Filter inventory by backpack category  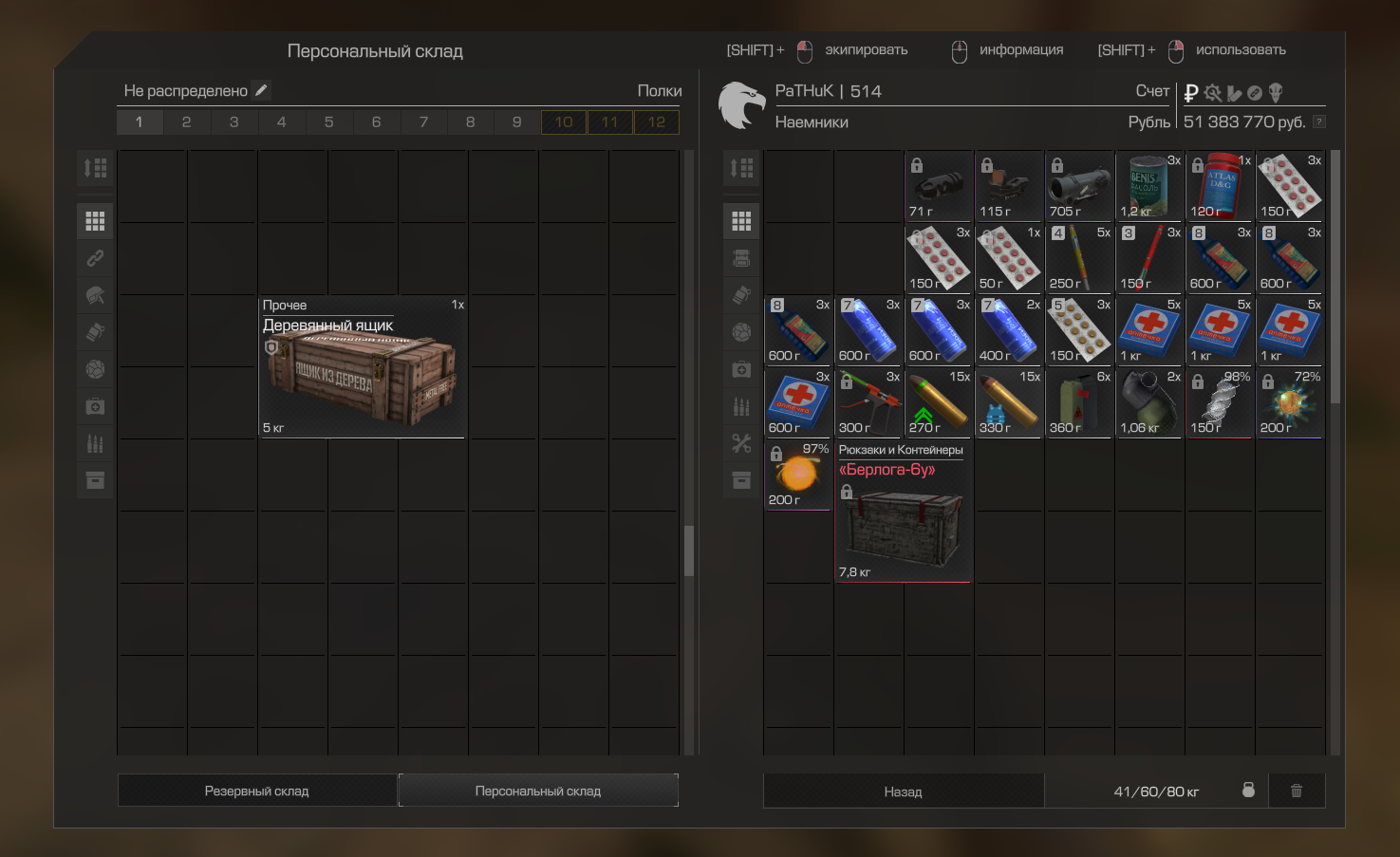pos(741,258)
